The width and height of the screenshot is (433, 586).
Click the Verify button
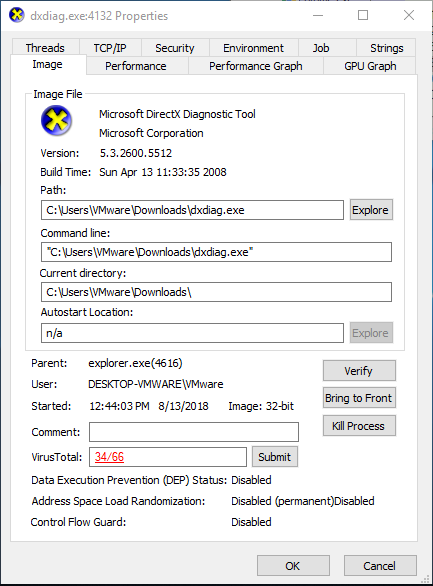(x=359, y=370)
